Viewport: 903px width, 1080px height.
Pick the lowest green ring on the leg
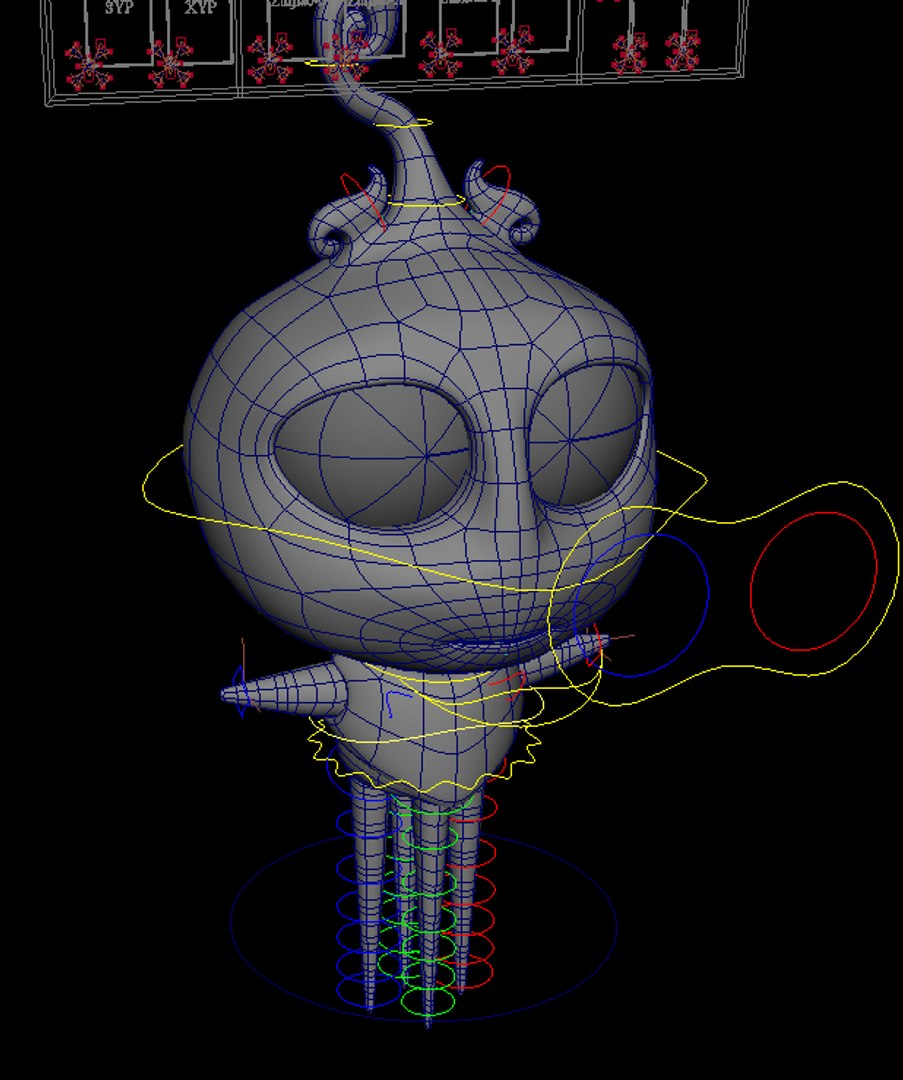point(427,1003)
